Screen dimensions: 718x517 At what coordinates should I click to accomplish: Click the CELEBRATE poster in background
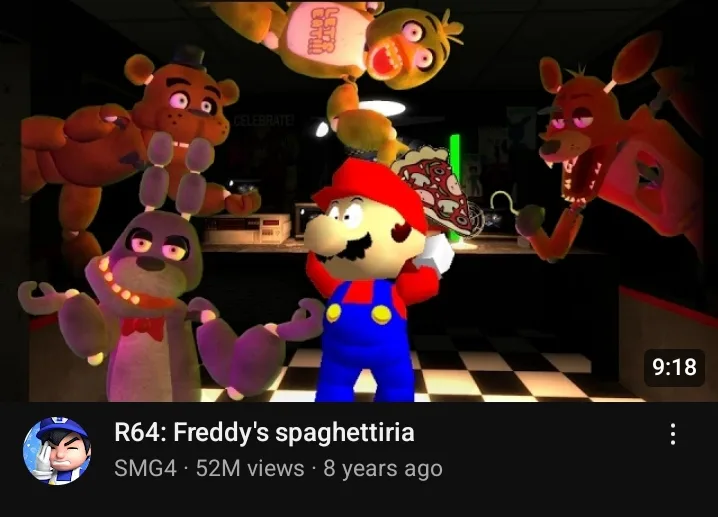point(263,121)
